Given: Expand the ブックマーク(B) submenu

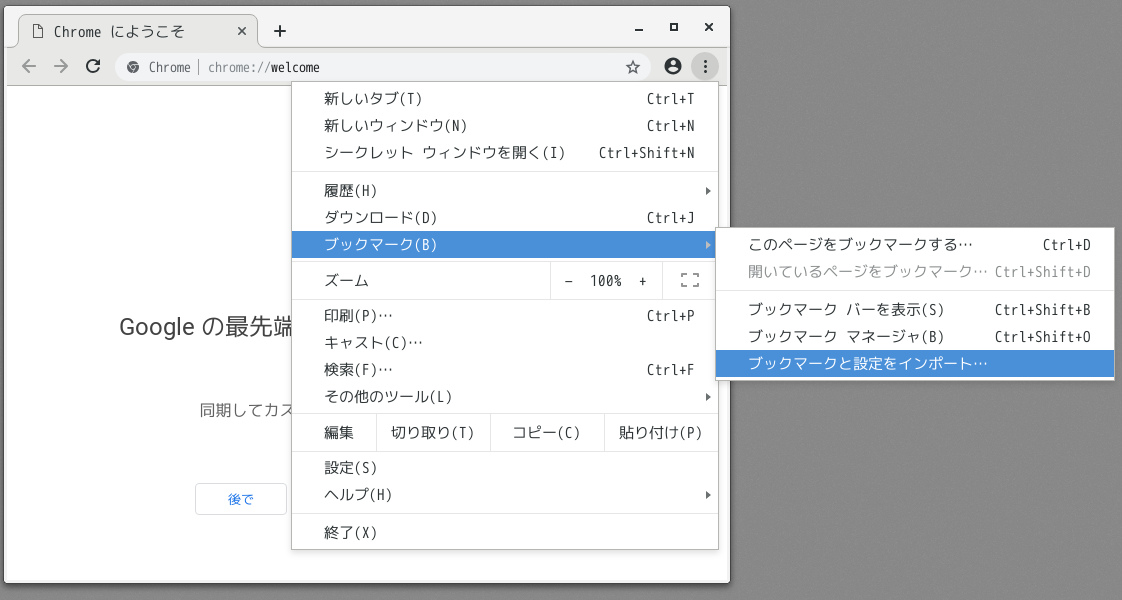Looking at the screenshot, I should pos(505,245).
